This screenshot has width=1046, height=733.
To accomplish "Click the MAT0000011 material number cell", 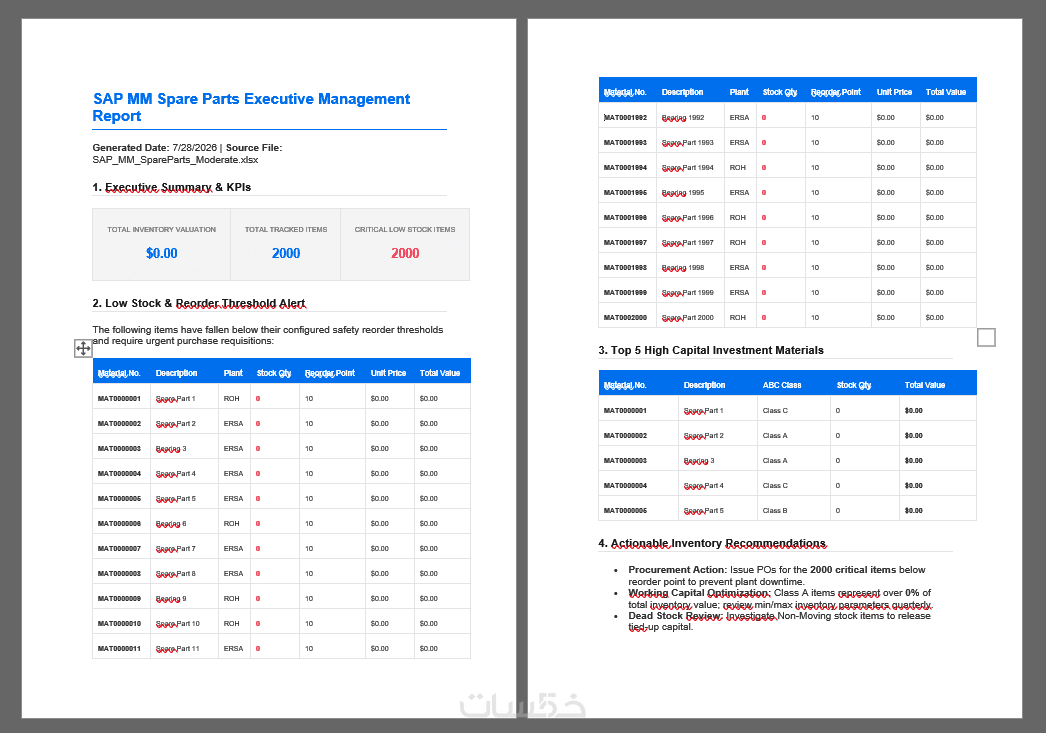I will pyautogui.click(x=121, y=648).
